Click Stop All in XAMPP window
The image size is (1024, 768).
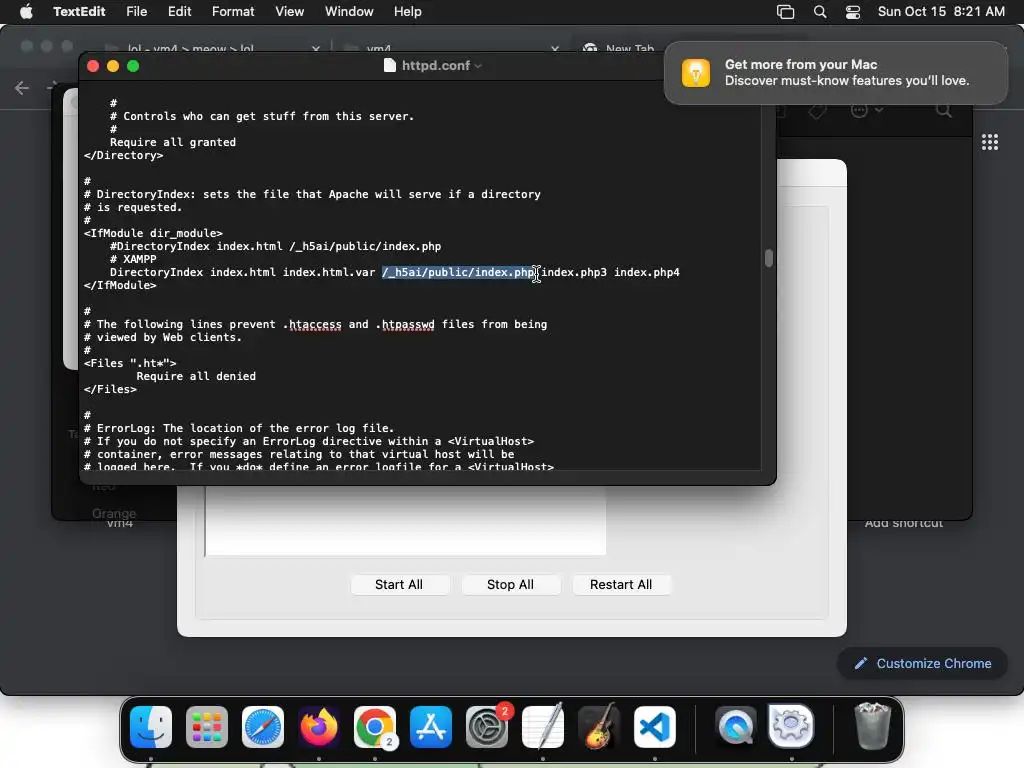tap(510, 584)
